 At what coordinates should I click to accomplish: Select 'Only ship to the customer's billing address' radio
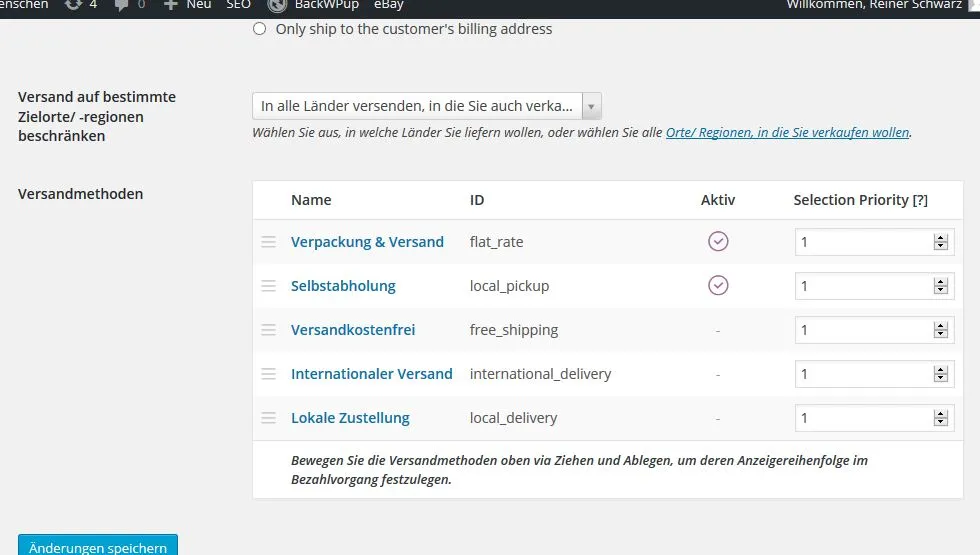[x=259, y=29]
